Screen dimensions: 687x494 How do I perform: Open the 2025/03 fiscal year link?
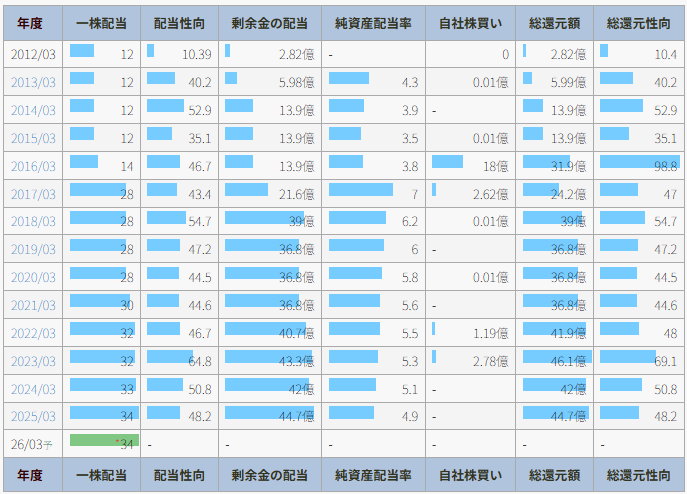33,416
